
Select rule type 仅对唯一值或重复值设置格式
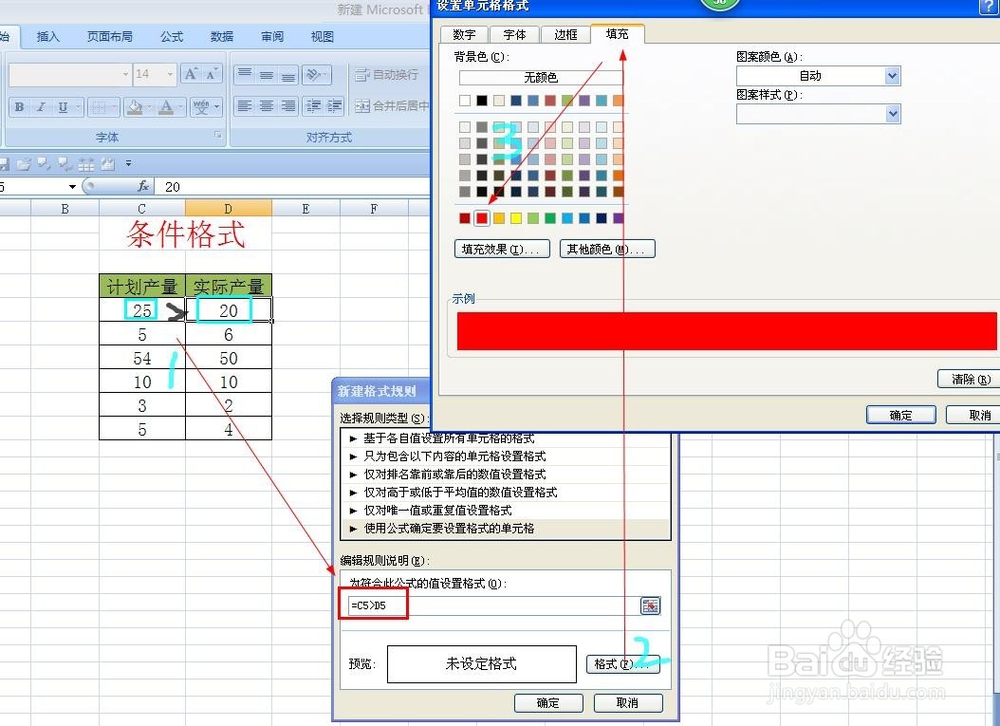(506, 510)
